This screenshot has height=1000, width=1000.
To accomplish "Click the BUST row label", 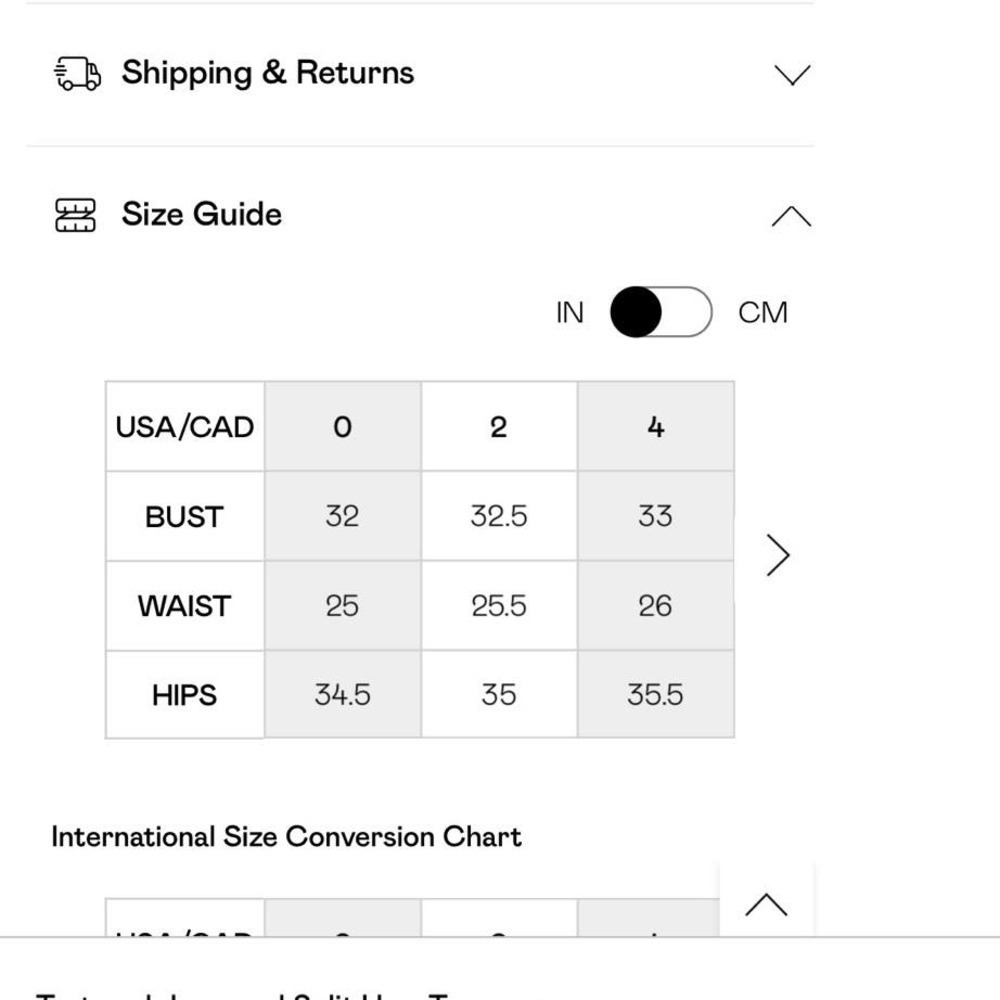I will coord(184,517).
